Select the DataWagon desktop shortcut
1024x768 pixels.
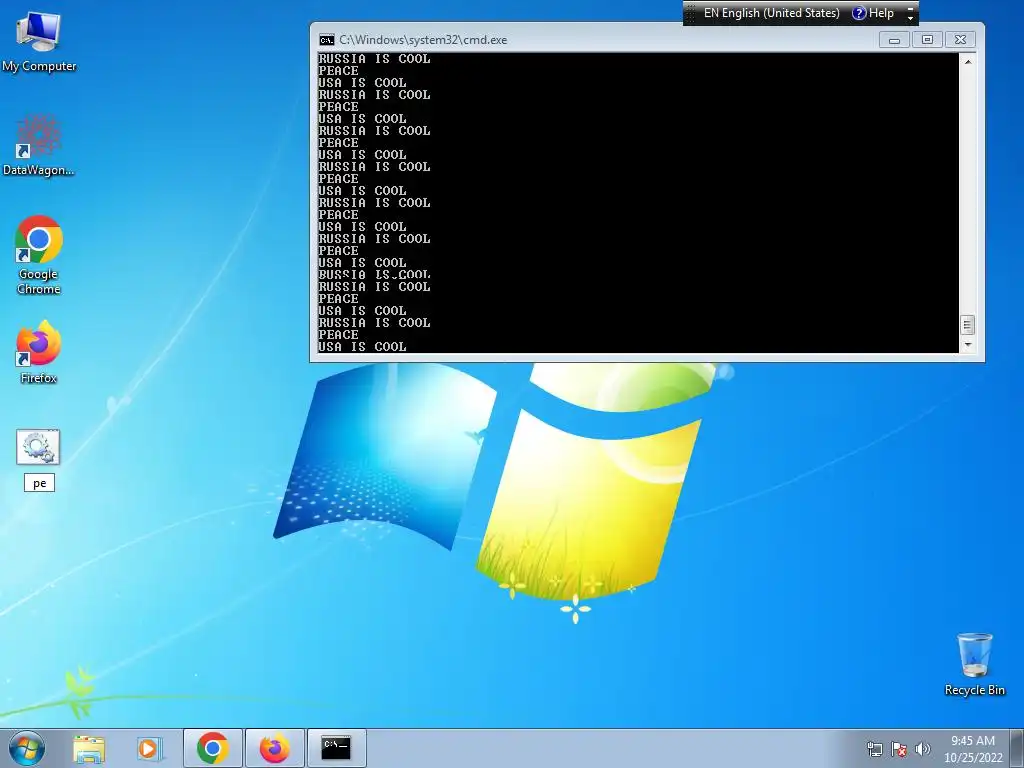coord(39,145)
